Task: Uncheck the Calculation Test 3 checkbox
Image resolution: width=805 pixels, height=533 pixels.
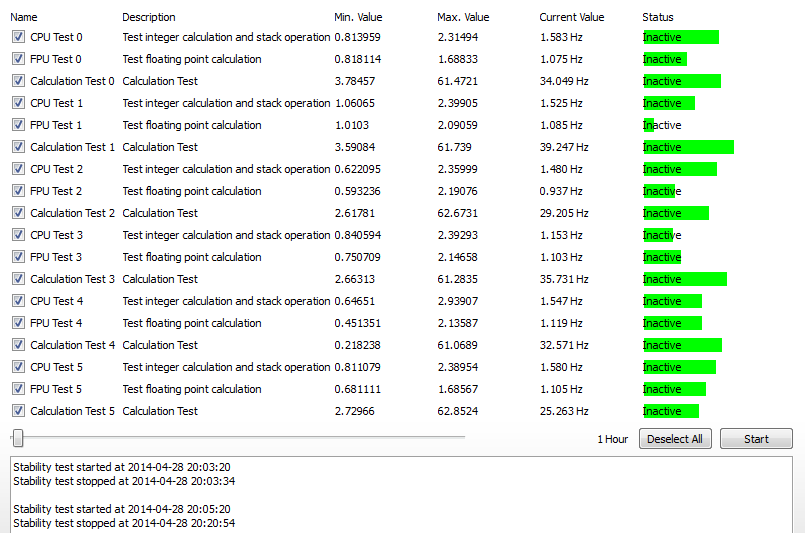Action: pos(18,279)
